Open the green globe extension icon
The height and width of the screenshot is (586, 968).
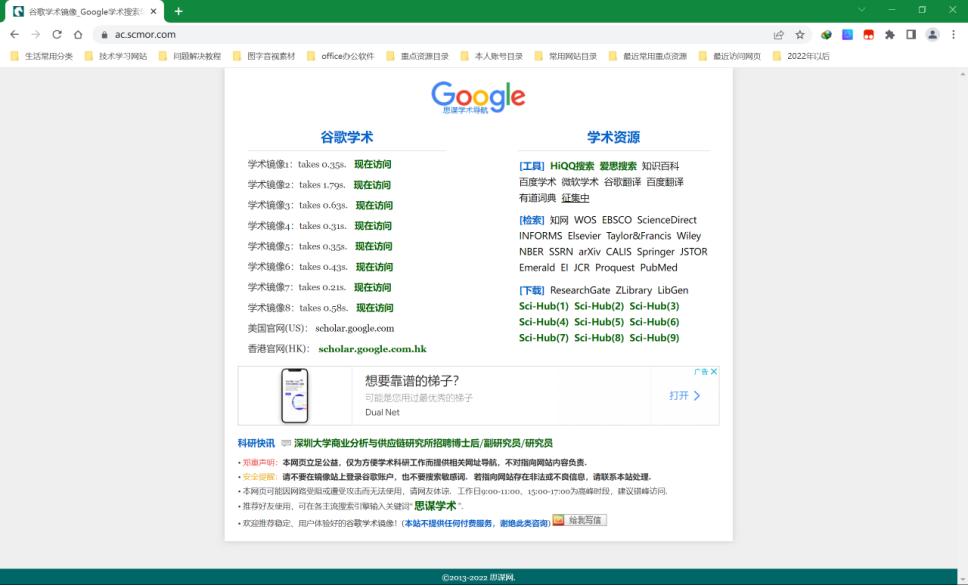point(826,35)
